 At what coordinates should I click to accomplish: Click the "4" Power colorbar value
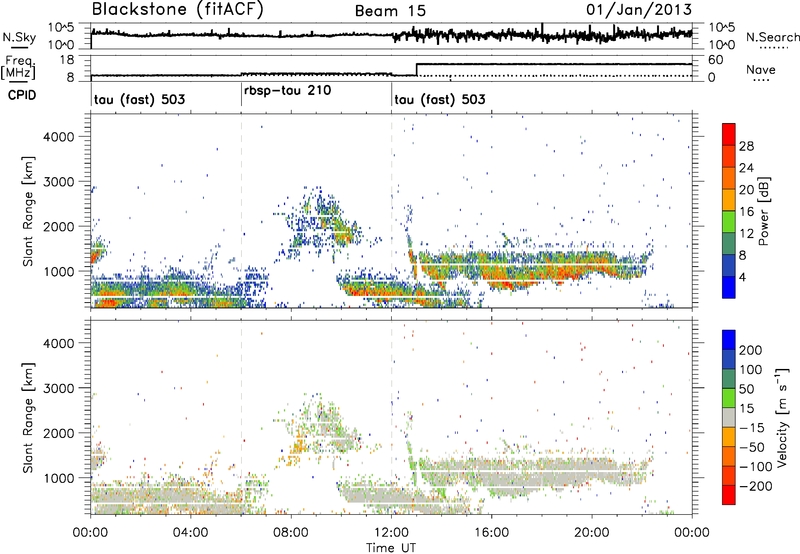(x=742, y=278)
